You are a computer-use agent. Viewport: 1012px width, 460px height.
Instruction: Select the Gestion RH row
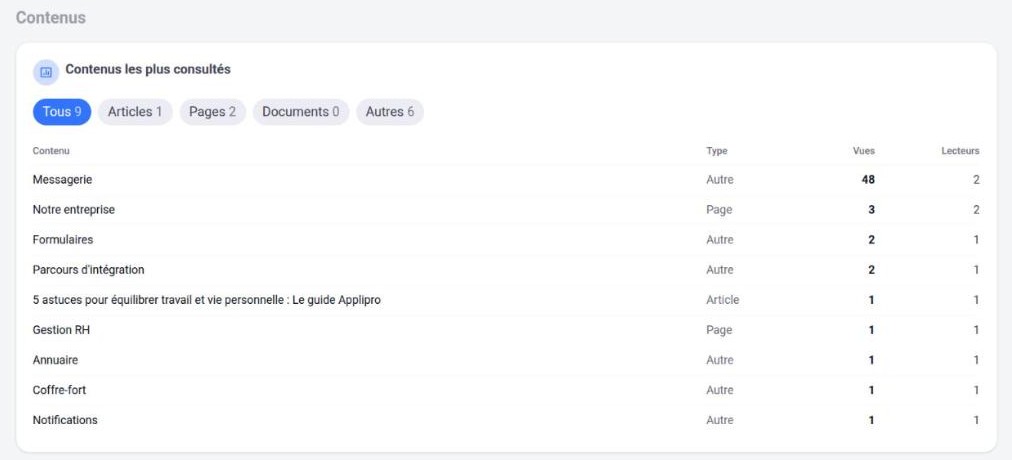506,330
